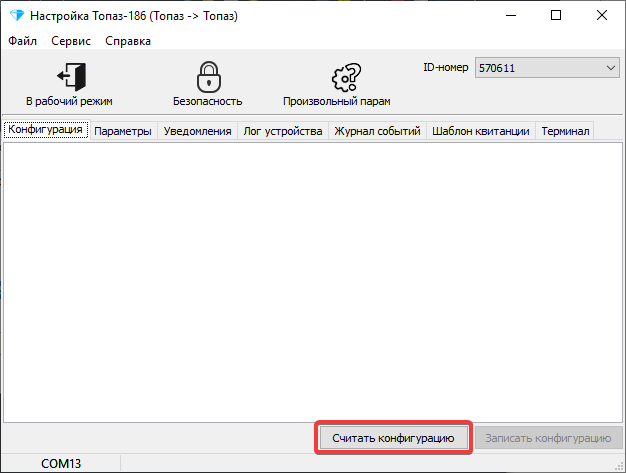Open the Лог устройства tab
The height and width of the screenshot is (473, 626).
pyautogui.click(x=283, y=131)
